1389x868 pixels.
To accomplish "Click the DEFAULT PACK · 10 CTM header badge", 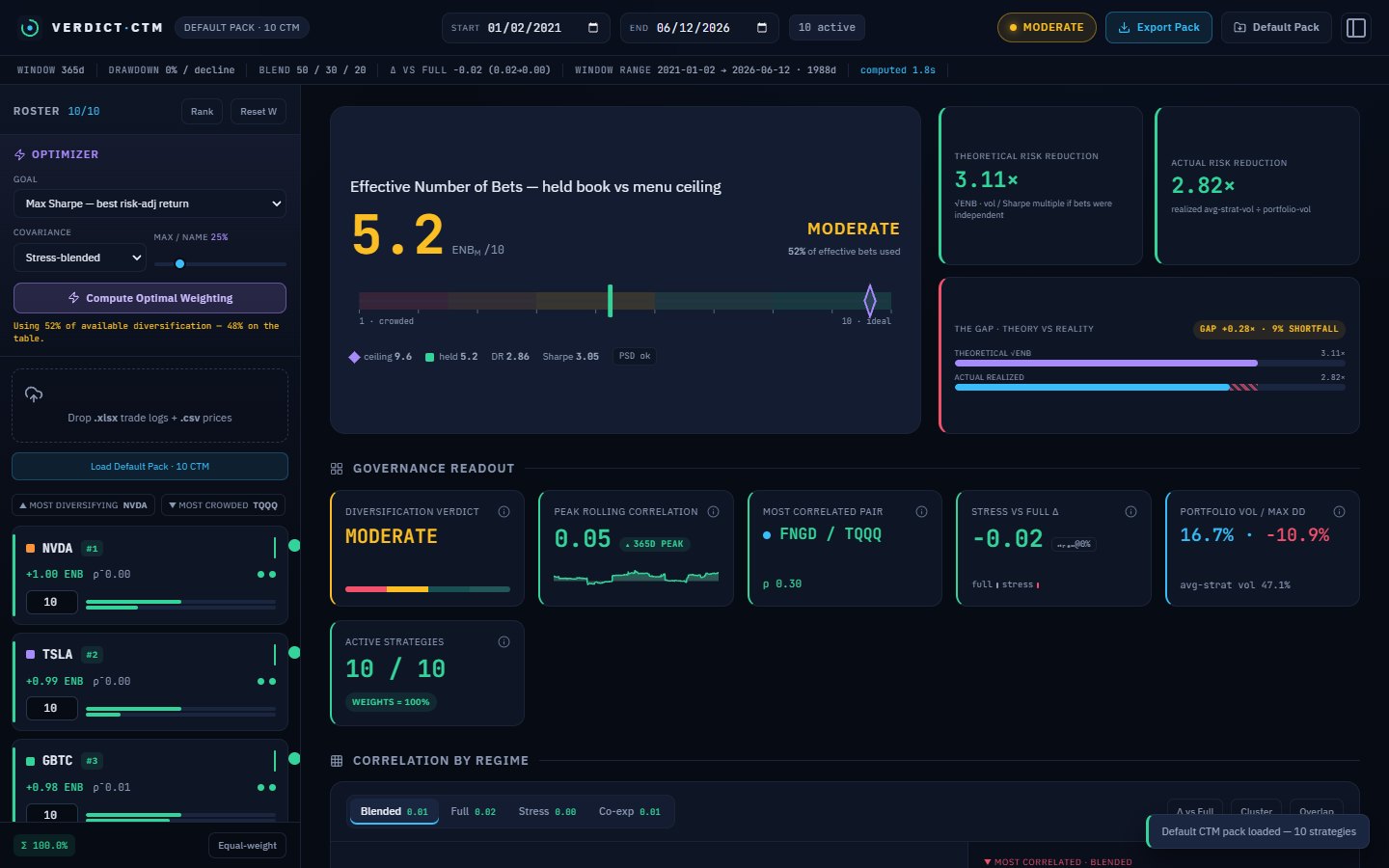I will 242,28.
